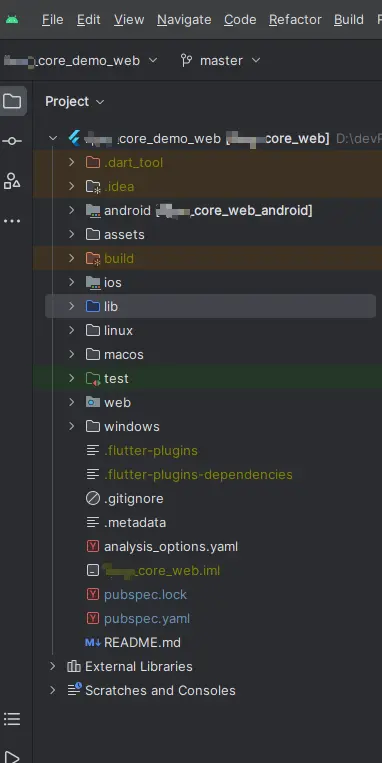Image resolution: width=382 pixels, height=763 pixels.
Task: Click the green test folder icon
Action: 92,378
